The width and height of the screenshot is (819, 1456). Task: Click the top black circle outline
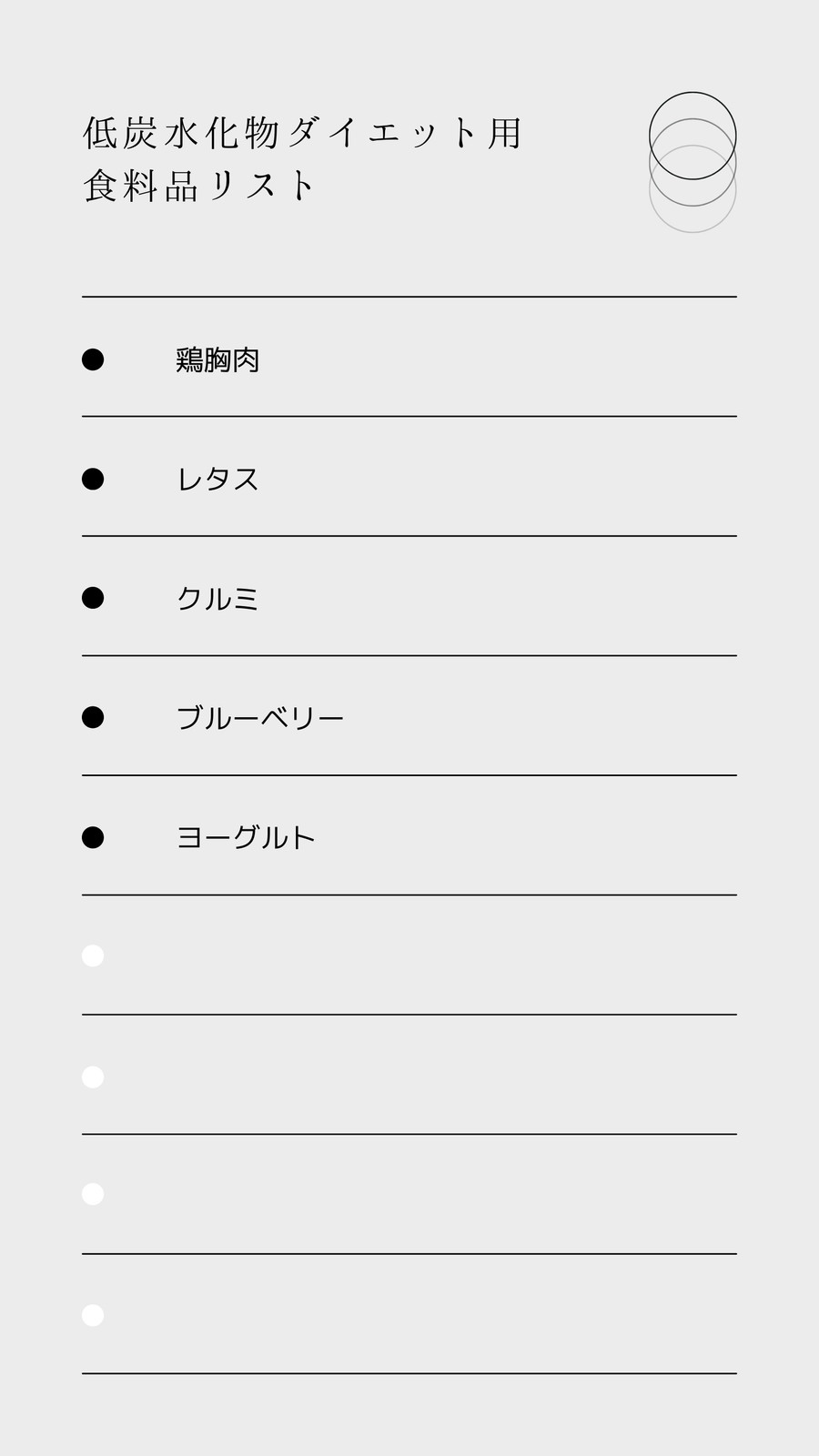pyautogui.click(x=693, y=136)
